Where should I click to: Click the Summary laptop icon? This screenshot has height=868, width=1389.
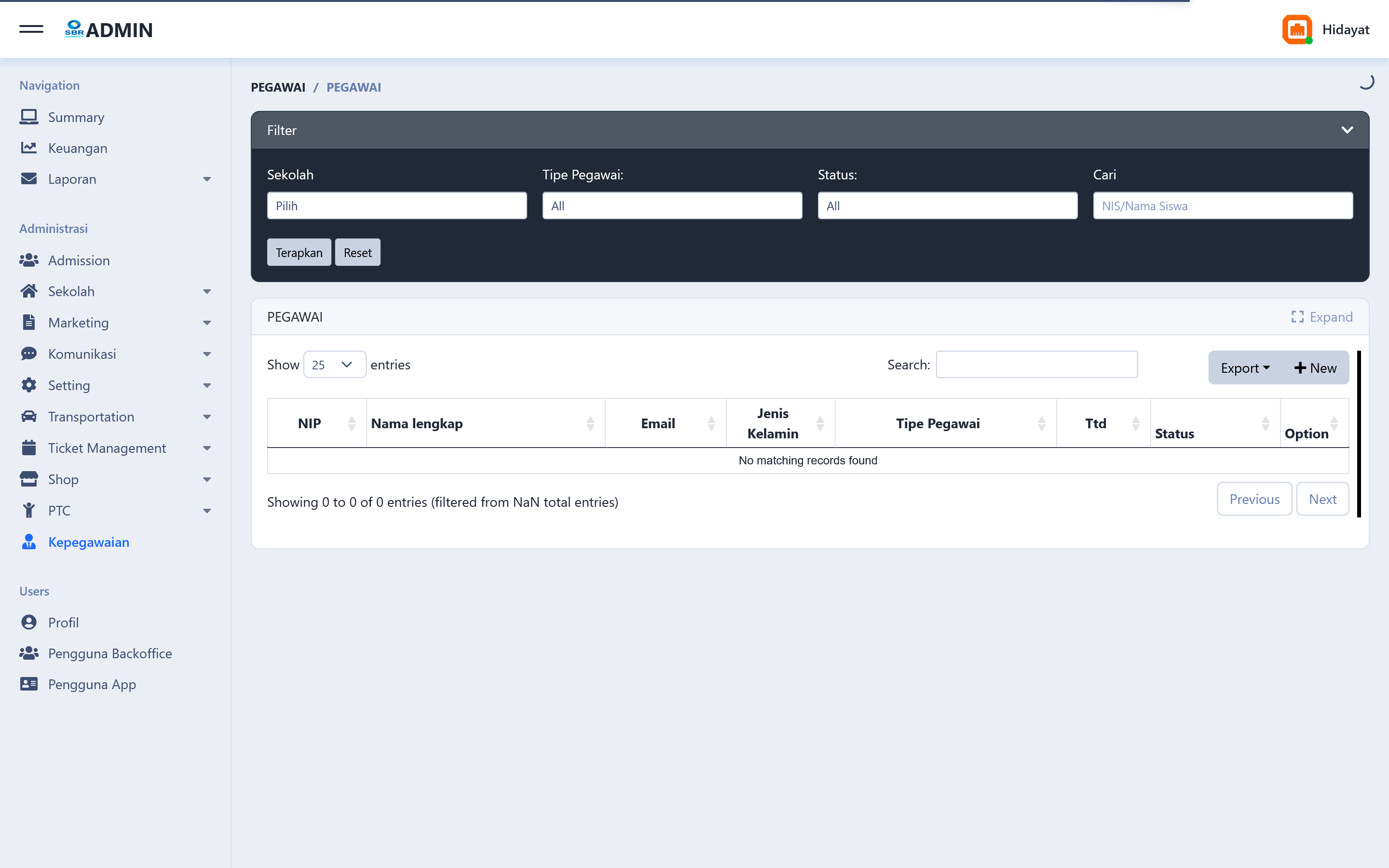(29, 117)
